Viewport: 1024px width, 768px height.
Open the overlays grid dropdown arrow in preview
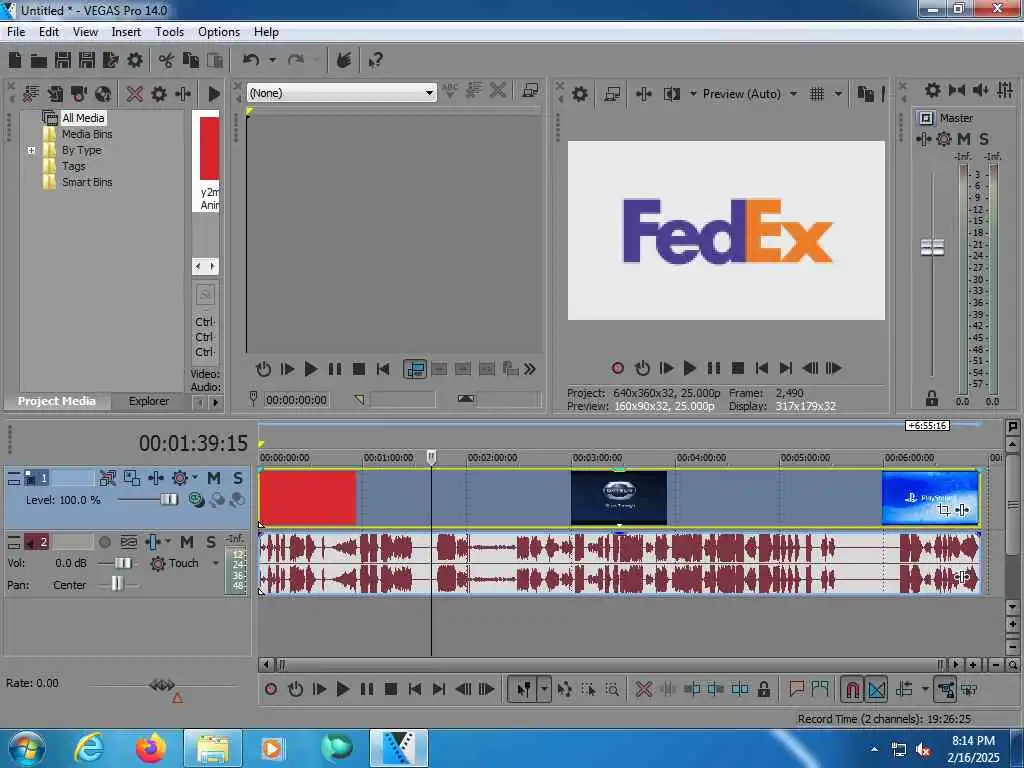pos(838,94)
